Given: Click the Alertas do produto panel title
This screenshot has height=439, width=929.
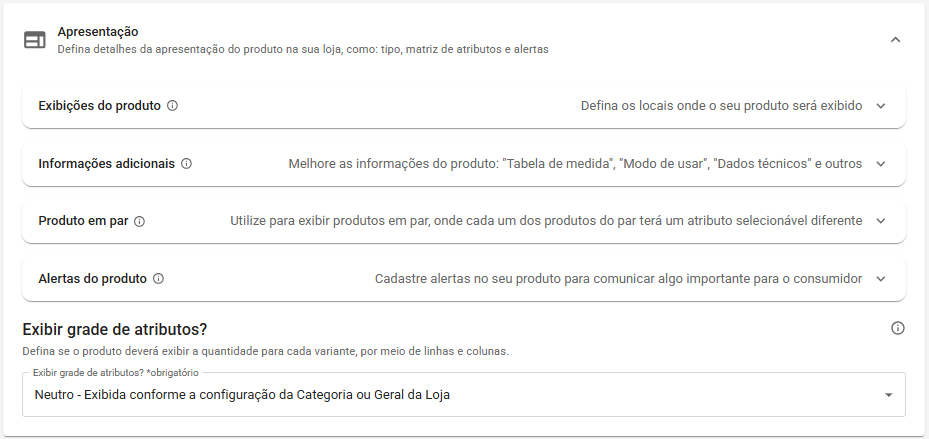Looking at the screenshot, I should [92, 278].
